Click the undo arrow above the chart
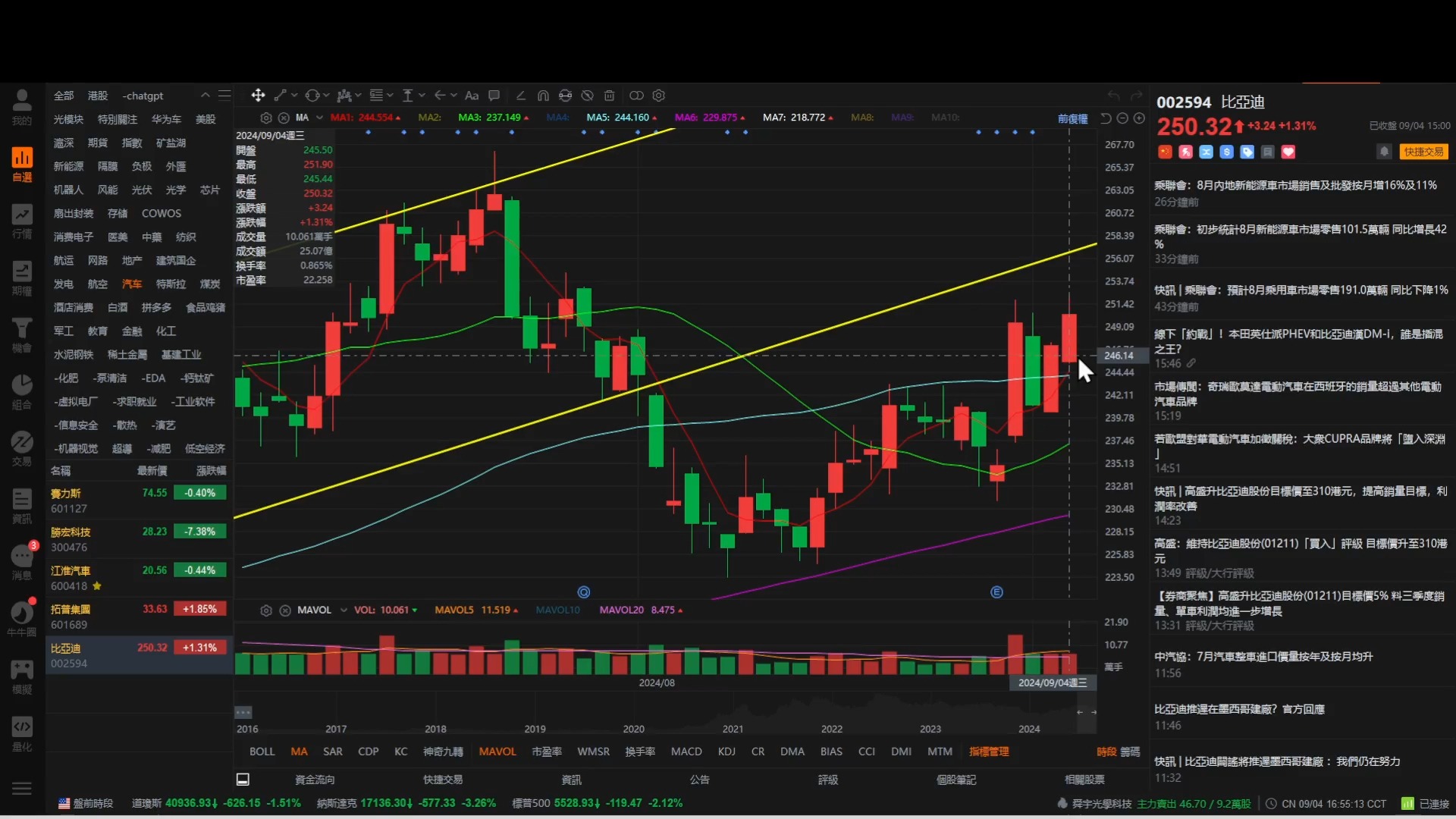The height and width of the screenshot is (819, 1456). click(1113, 96)
